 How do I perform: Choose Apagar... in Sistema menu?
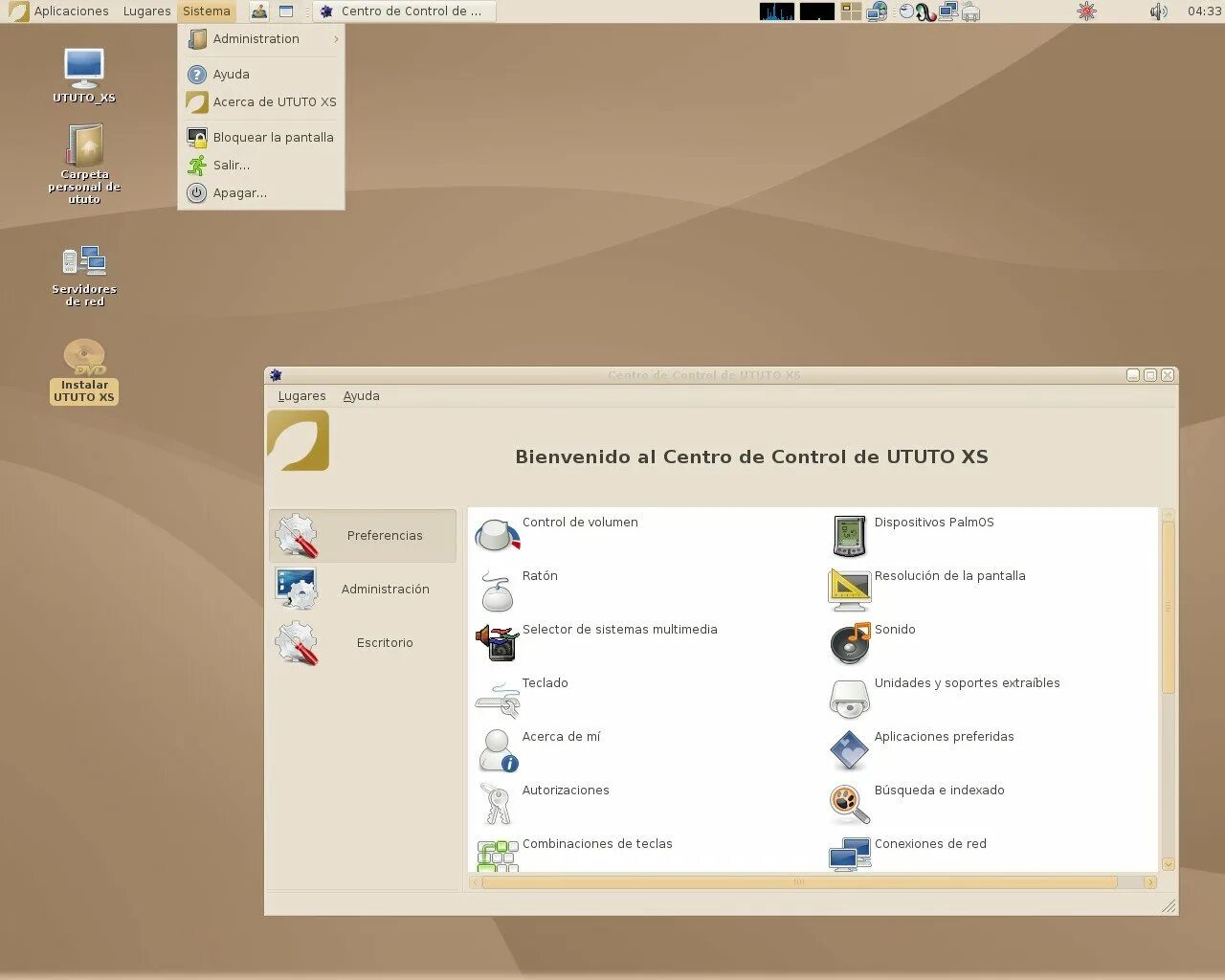point(262,193)
